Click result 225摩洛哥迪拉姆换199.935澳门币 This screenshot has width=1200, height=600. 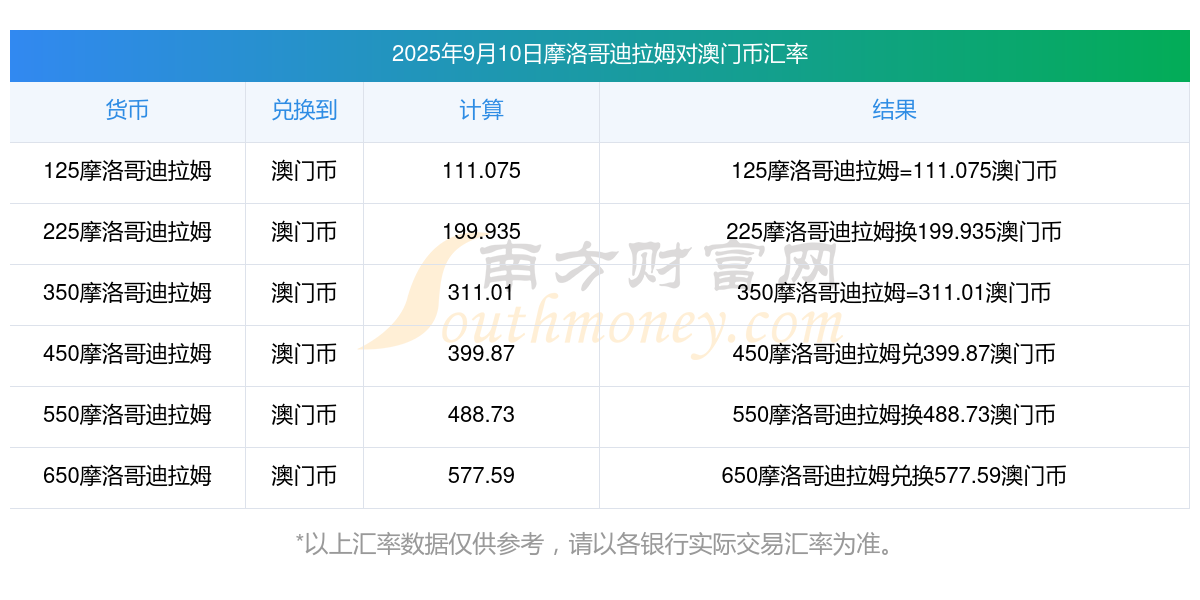point(894,232)
